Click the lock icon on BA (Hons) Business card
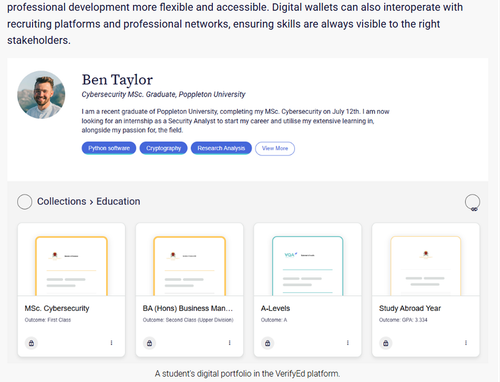This screenshot has height=382, width=500. 149,343
